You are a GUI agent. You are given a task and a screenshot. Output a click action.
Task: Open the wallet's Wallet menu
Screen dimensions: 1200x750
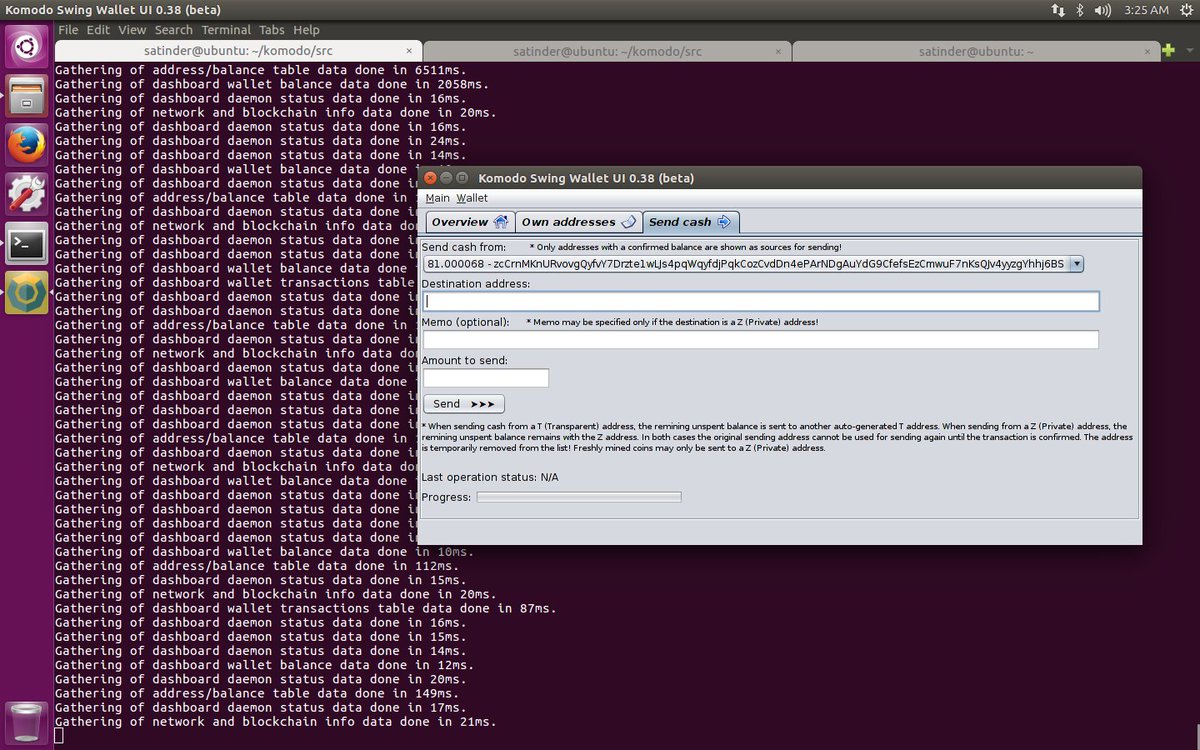click(472, 198)
